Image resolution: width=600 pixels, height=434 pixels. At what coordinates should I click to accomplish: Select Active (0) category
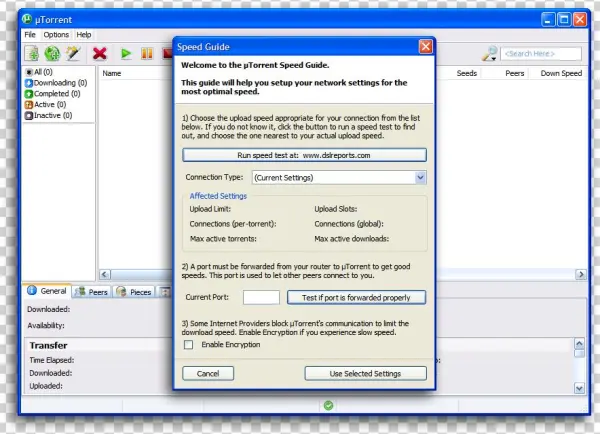[x=46, y=104]
